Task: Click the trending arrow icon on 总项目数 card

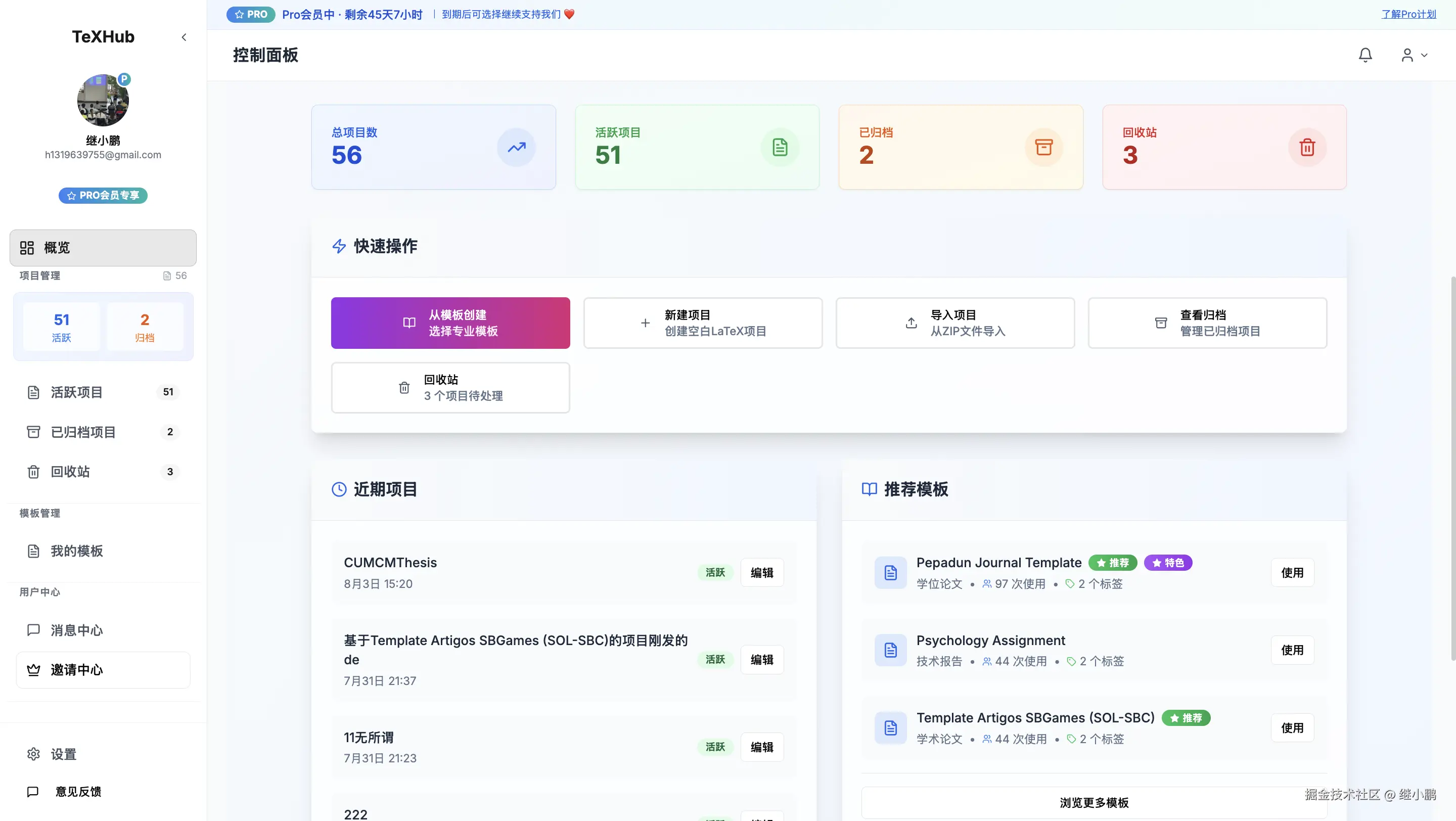Action: tap(516, 147)
